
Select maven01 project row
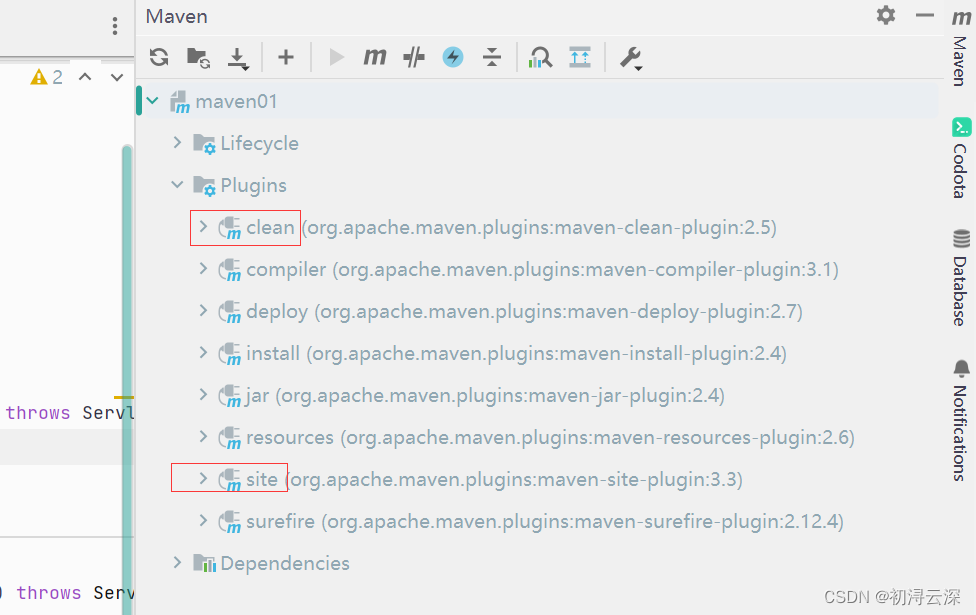pos(537,101)
